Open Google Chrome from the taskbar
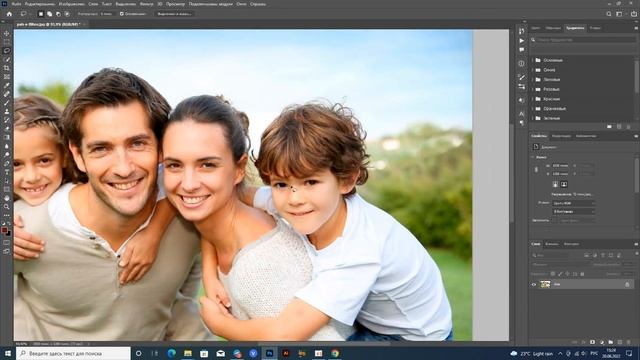Viewport: 640px width, 360px height. [x=335, y=353]
